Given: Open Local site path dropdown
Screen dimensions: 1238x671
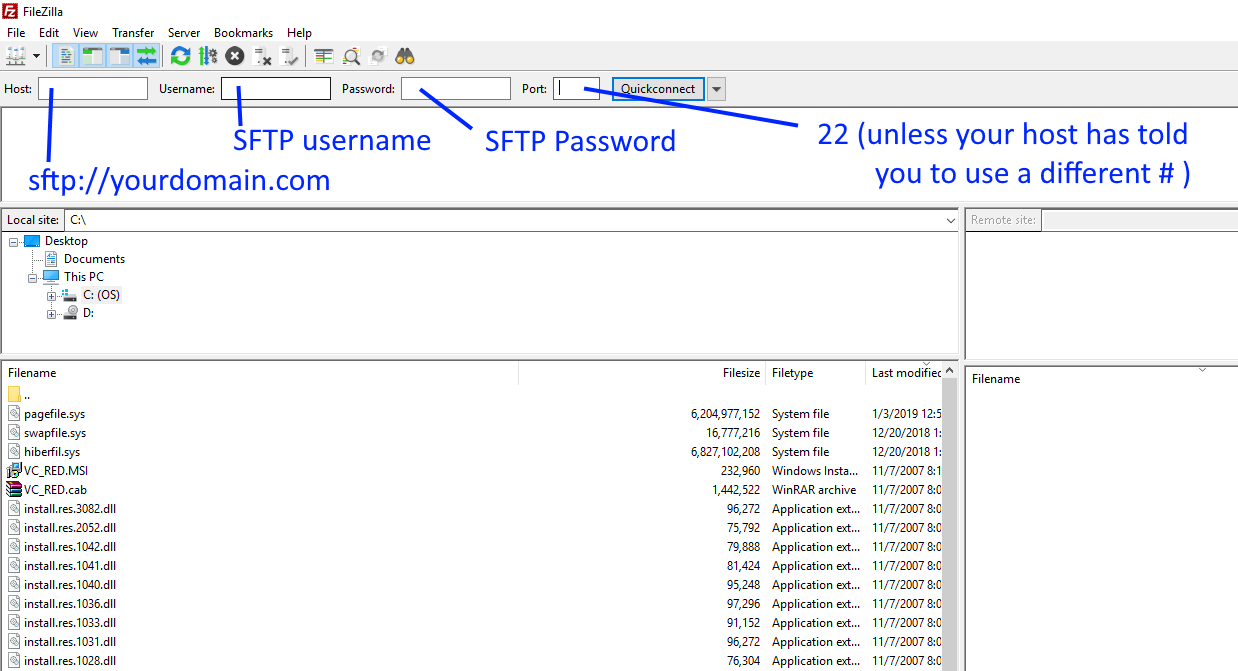Looking at the screenshot, I should point(949,220).
